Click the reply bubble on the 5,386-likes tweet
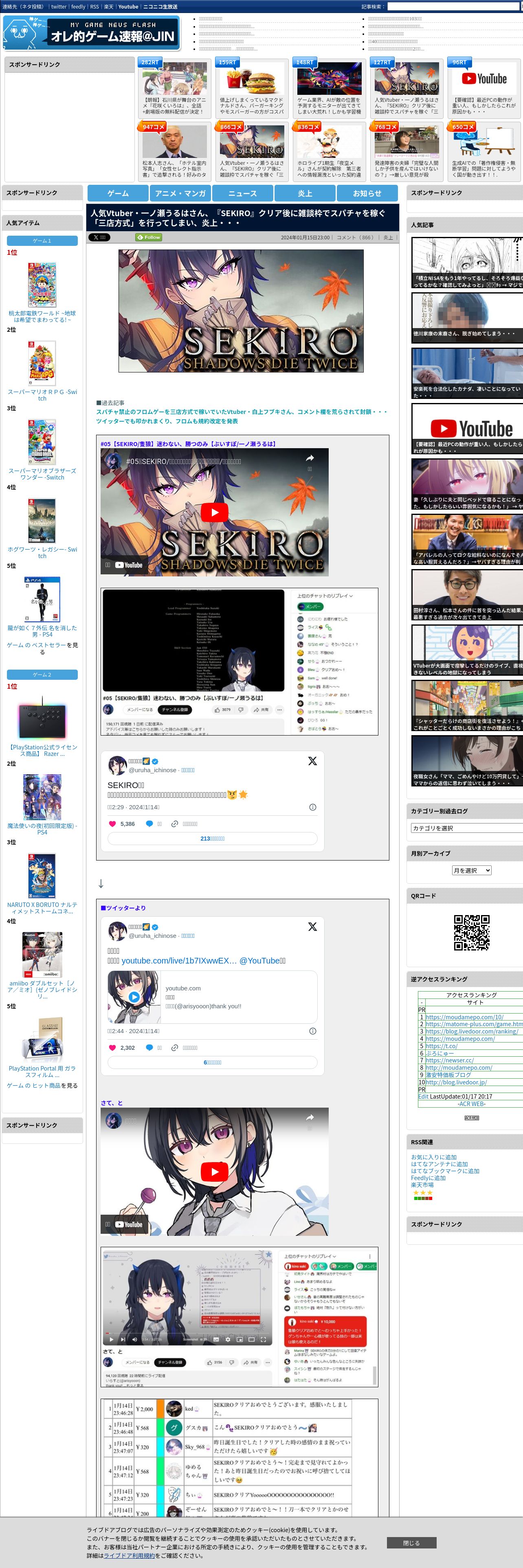This screenshot has height=1568, width=523. point(149,823)
